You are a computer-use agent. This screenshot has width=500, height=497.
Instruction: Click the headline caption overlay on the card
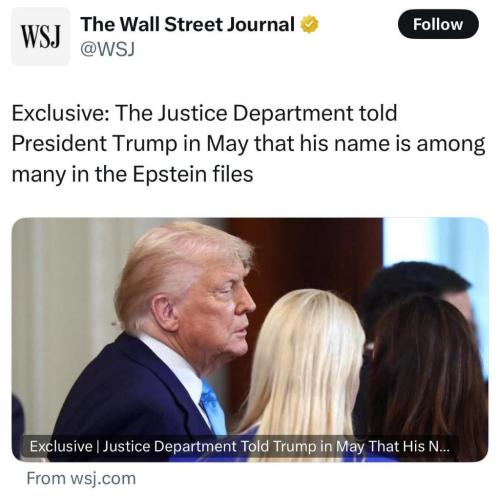[239, 446]
